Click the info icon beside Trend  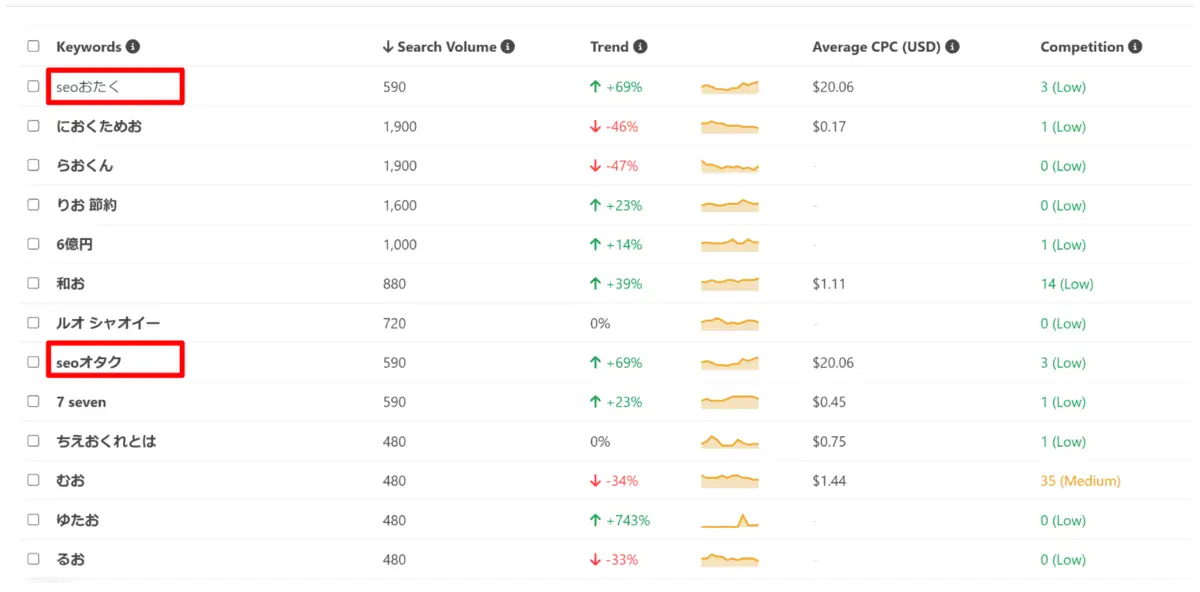click(640, 47)
